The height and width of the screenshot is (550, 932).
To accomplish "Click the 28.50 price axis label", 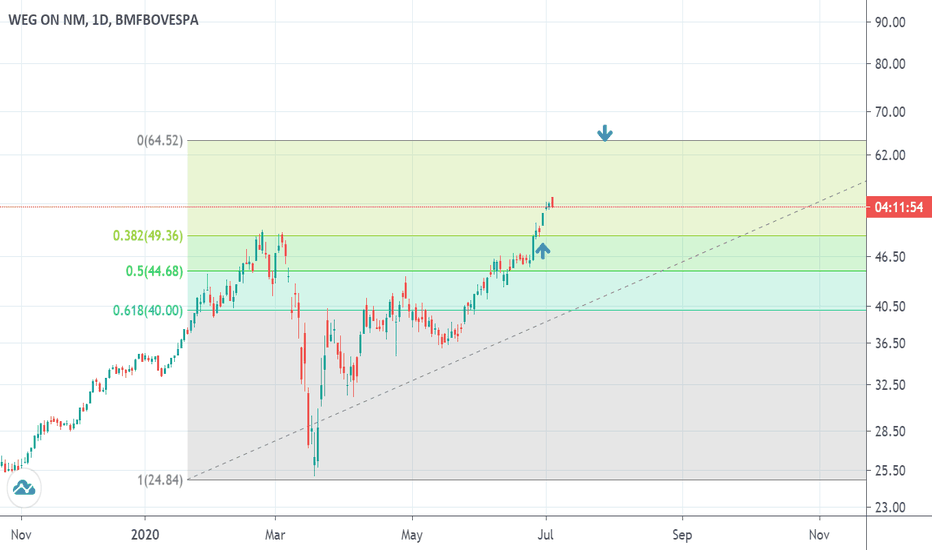I will (x=890, y=431).
